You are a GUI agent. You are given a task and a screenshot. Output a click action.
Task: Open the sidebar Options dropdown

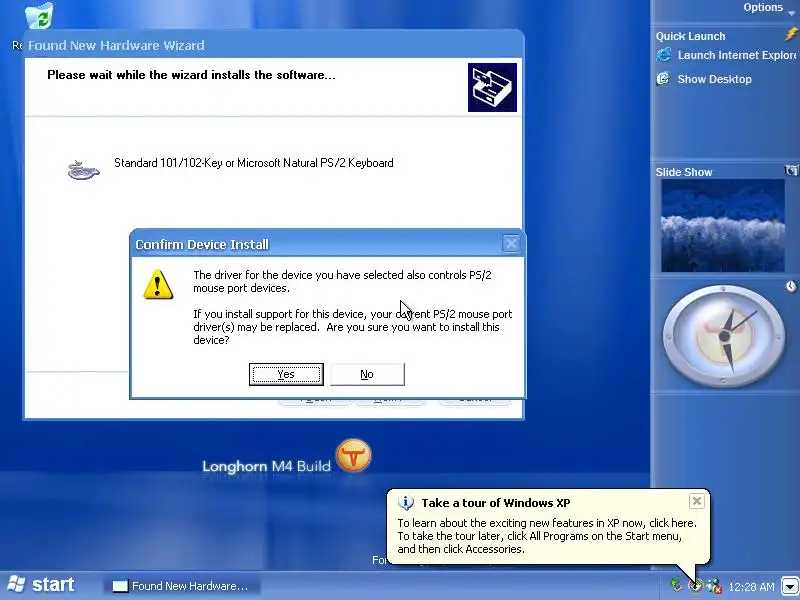pos(768,8)
